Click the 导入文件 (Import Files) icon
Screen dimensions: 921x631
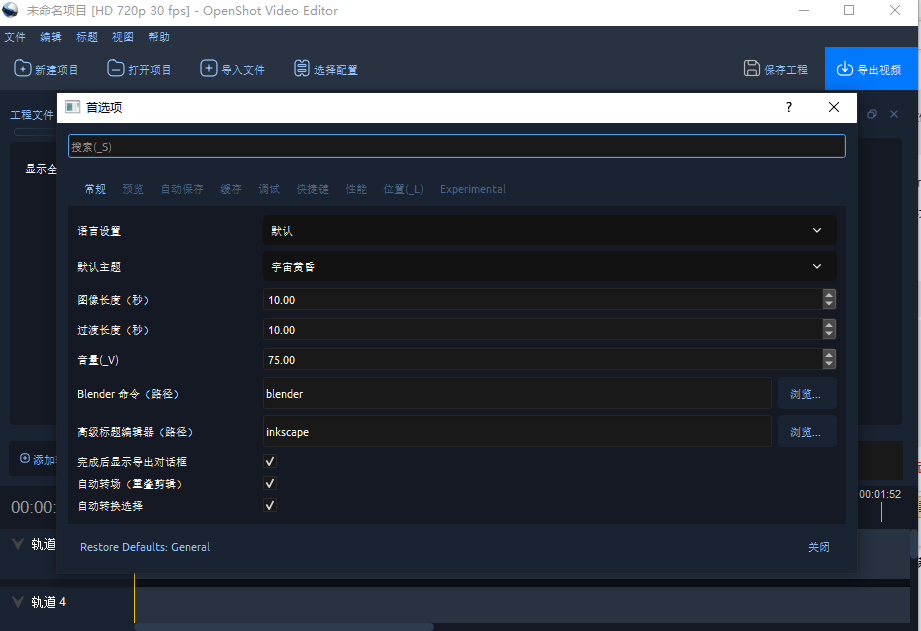tap(208, 68)
